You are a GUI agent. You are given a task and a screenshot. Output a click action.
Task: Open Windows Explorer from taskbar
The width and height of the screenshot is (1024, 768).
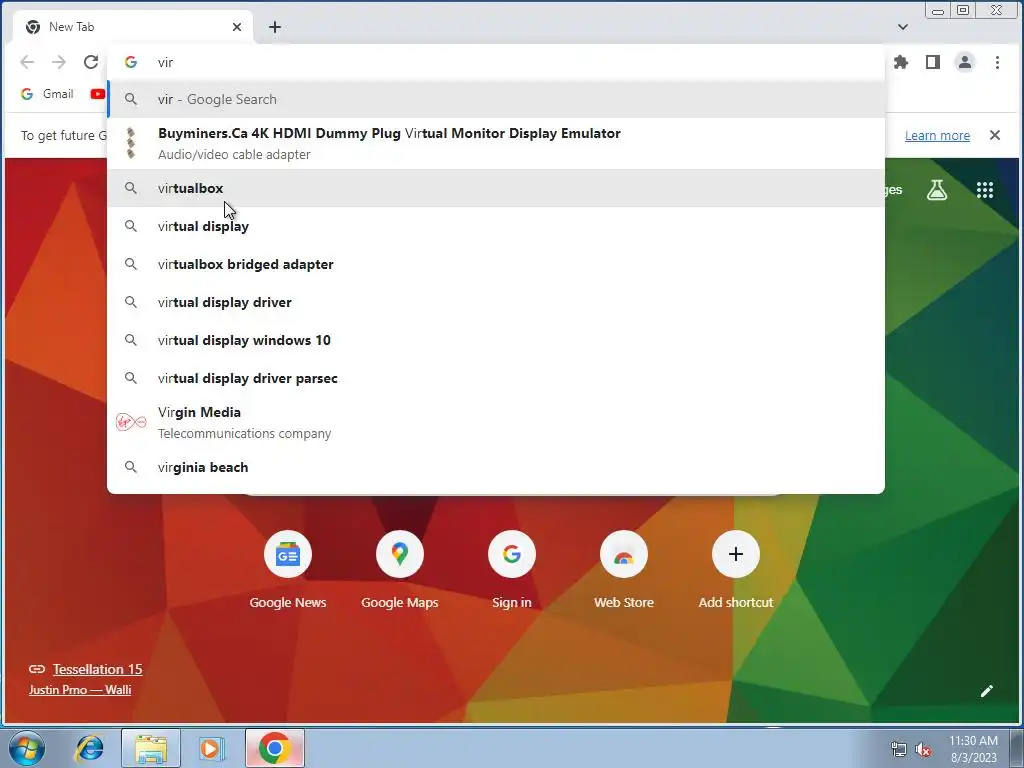coord(151,748)
